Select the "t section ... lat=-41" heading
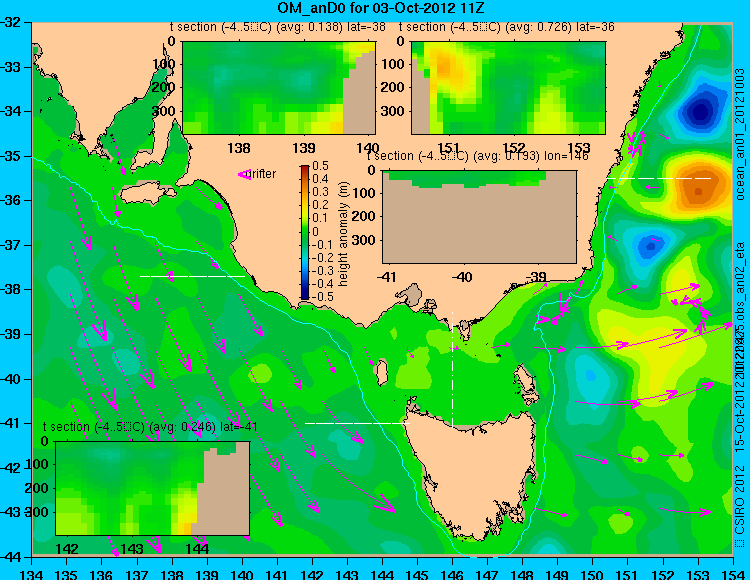 click(x=150, y=427)
